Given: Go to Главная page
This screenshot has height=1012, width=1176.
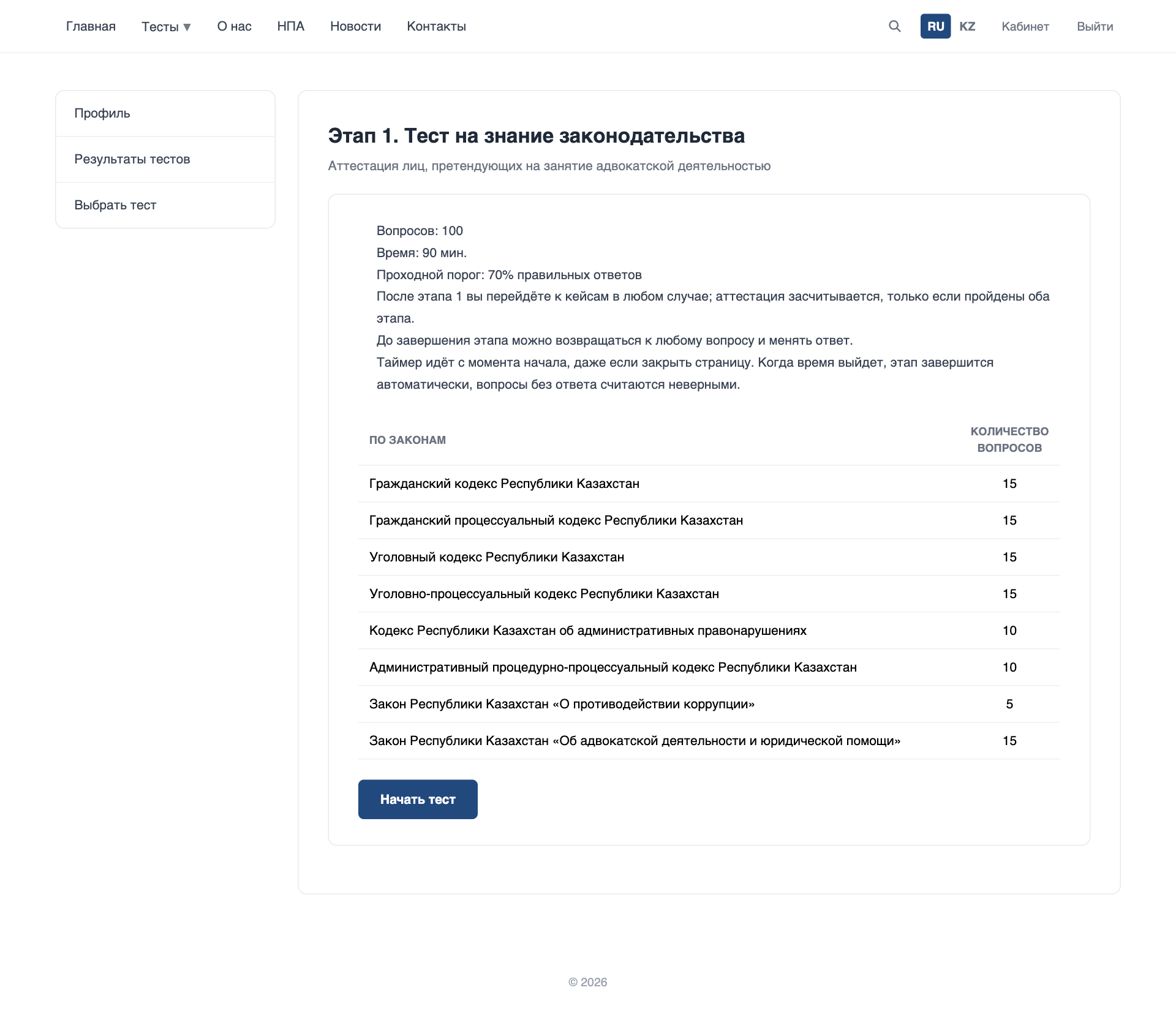Looking at the screenshot, I should click(x=91, y=26).
